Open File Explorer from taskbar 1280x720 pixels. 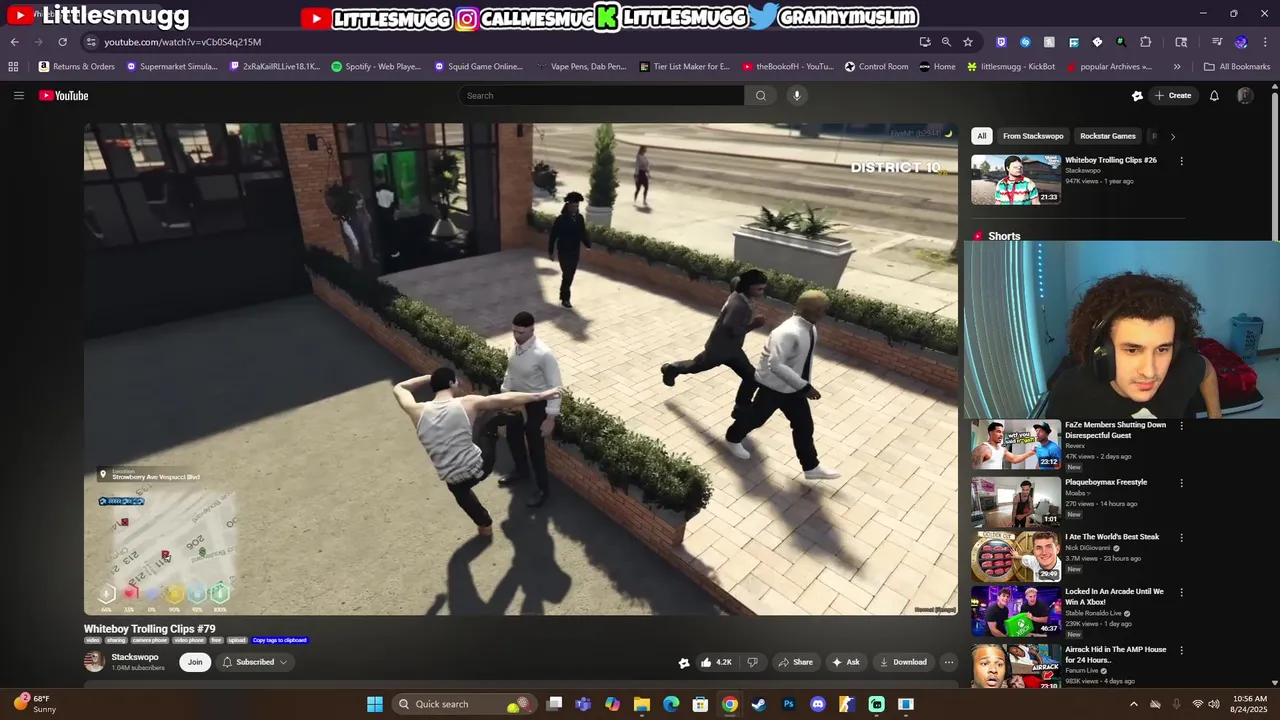642,704
